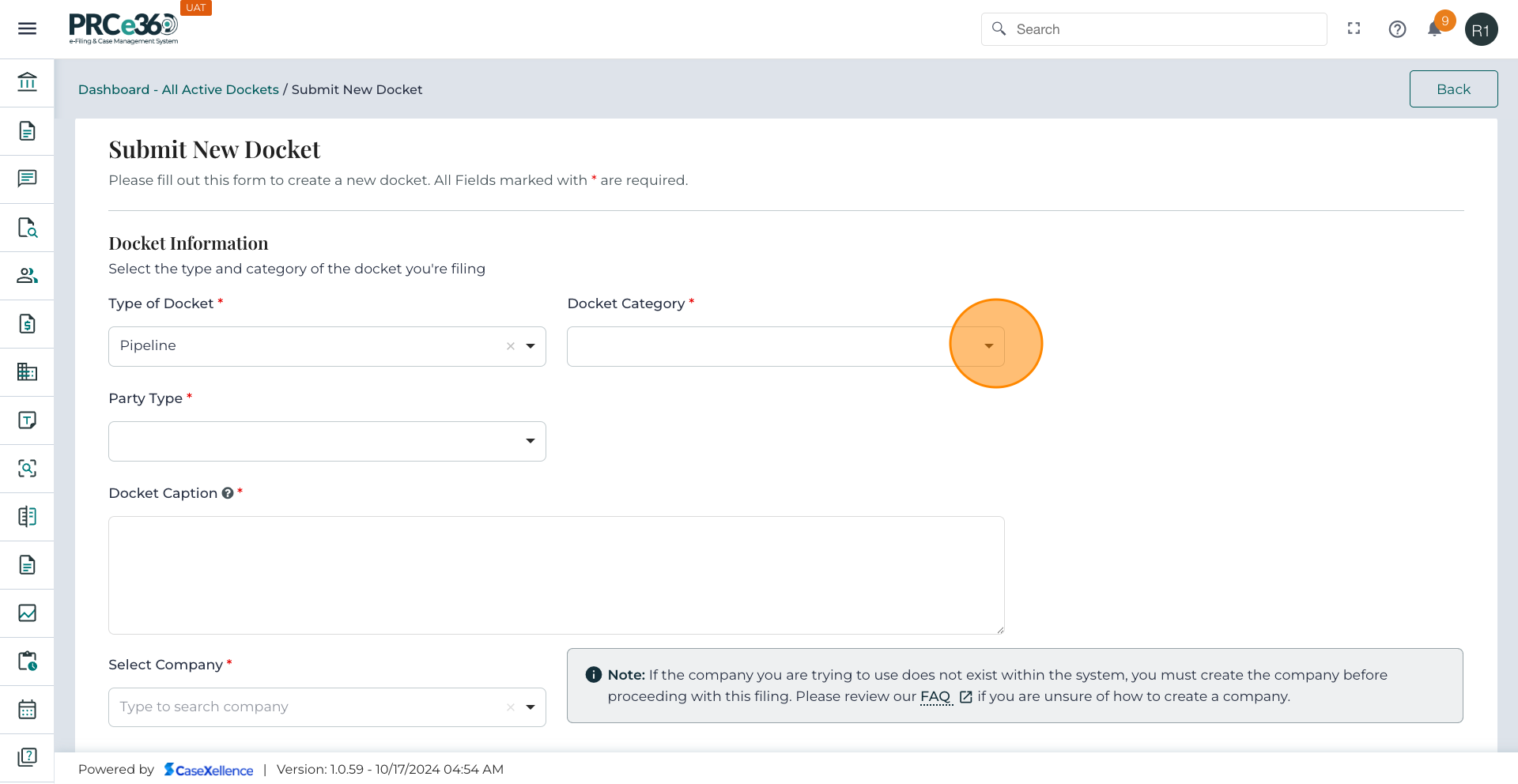This screenshot has width=1518, height=784.
Task: Open the people group sidebar icon
Action: click(x=27, y=276)
